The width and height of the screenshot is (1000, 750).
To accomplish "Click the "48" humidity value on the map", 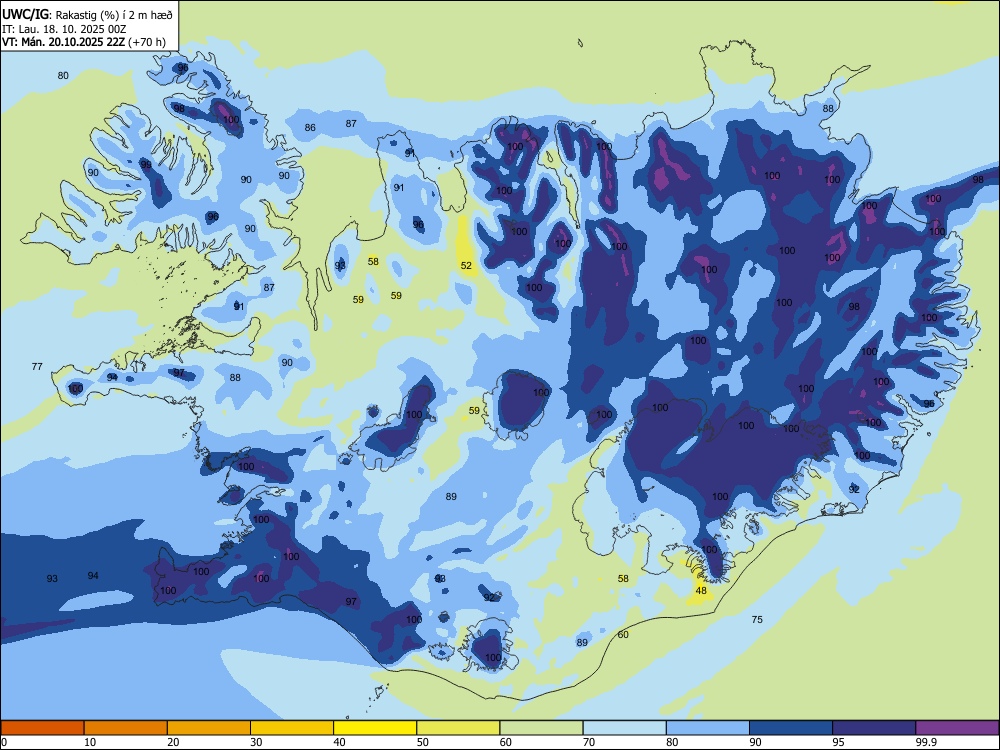I will [x=701, y=591].
